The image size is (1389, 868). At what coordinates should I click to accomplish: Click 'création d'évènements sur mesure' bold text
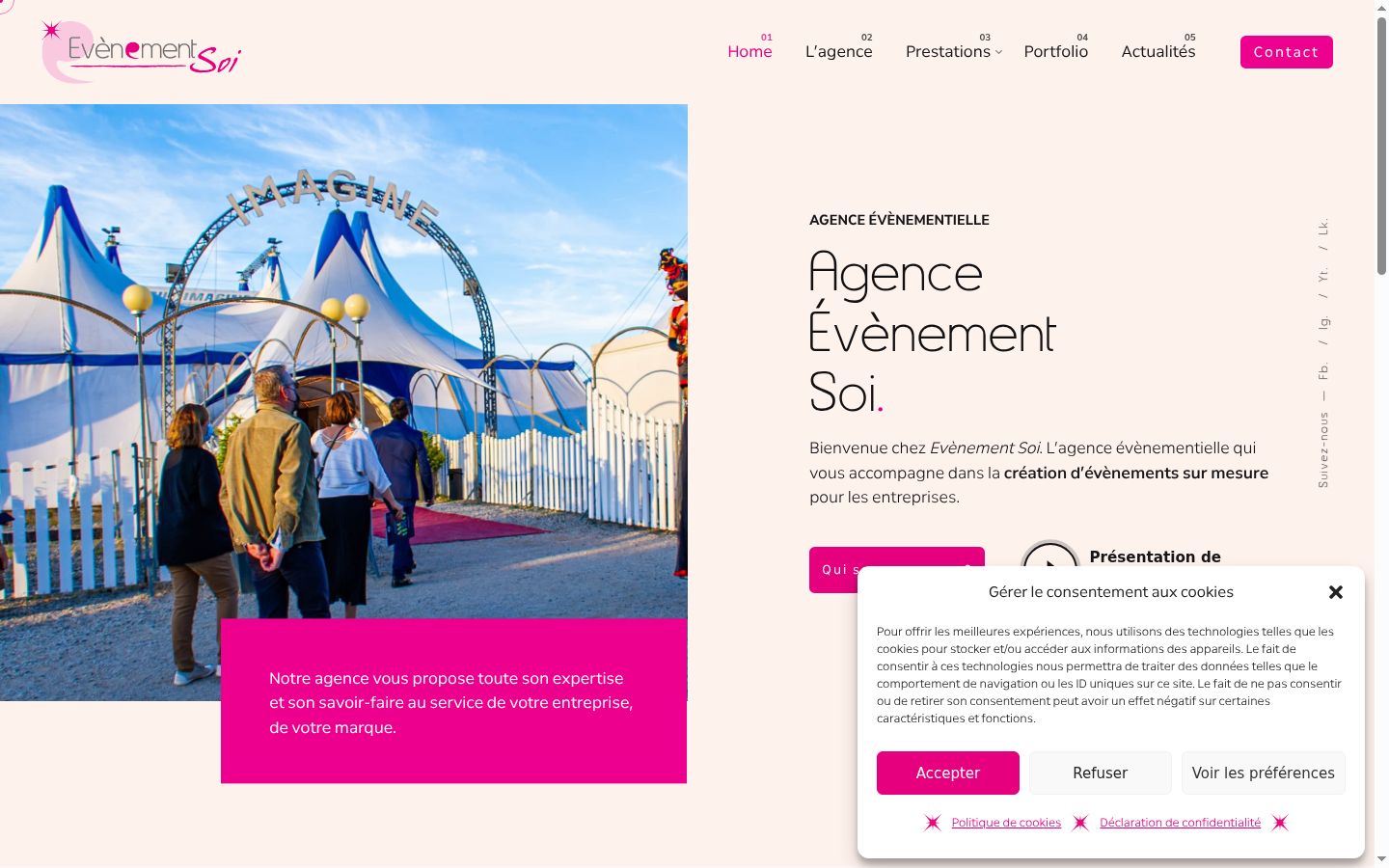coord(1136,473)
